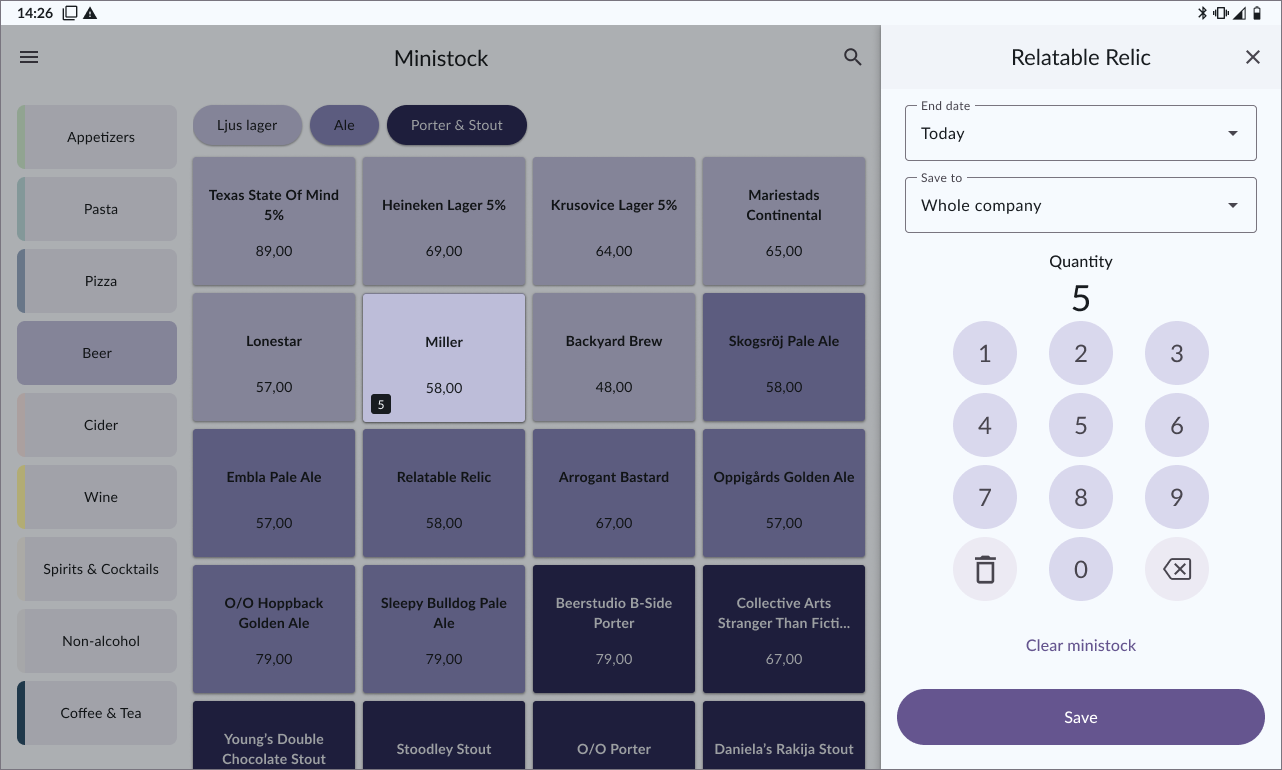Select the Lonestar product tile
Image resolution: width=1282 pixels, height=770 pixels.
[274, 357]
